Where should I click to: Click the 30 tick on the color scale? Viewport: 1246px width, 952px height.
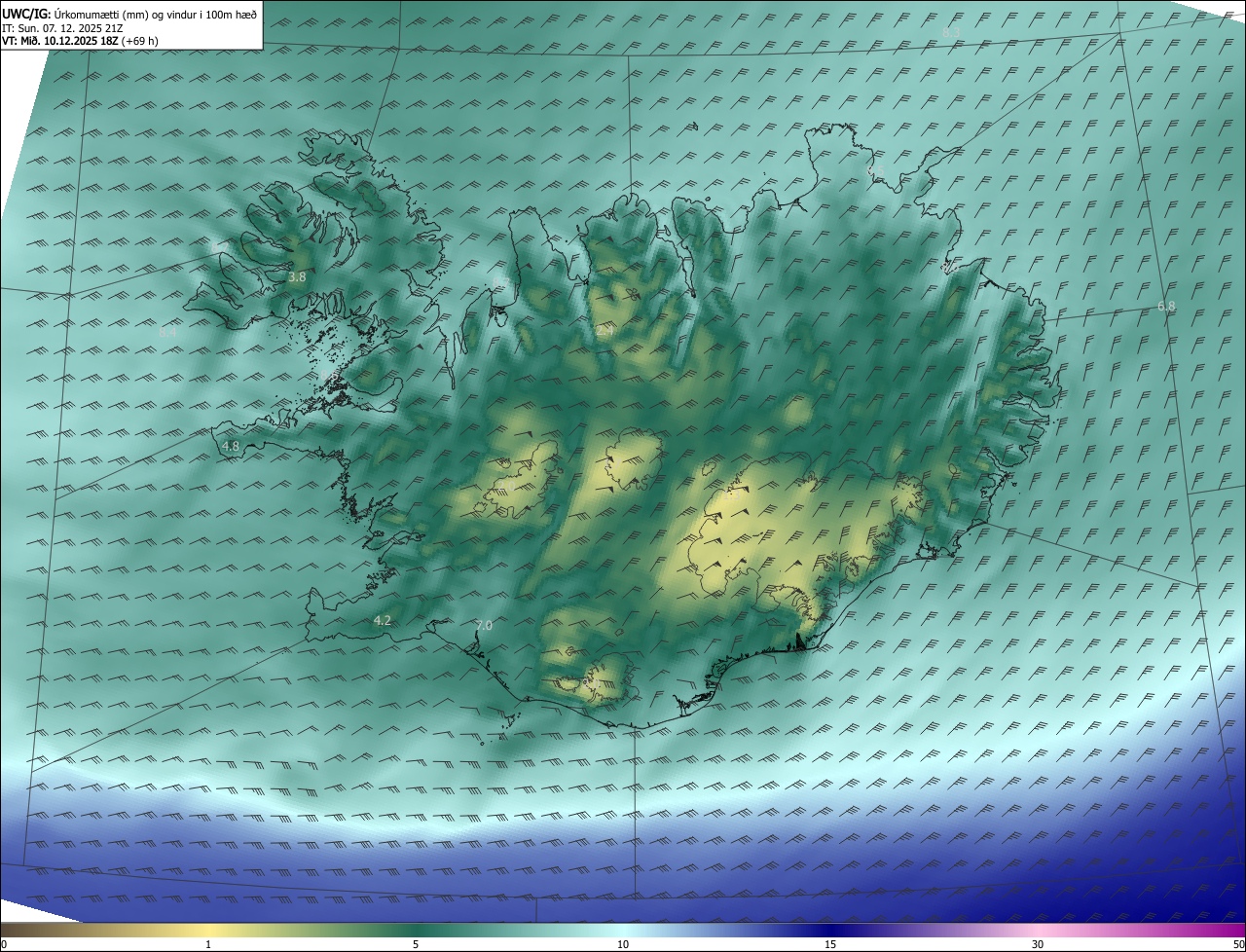[x=1038, y=944]
